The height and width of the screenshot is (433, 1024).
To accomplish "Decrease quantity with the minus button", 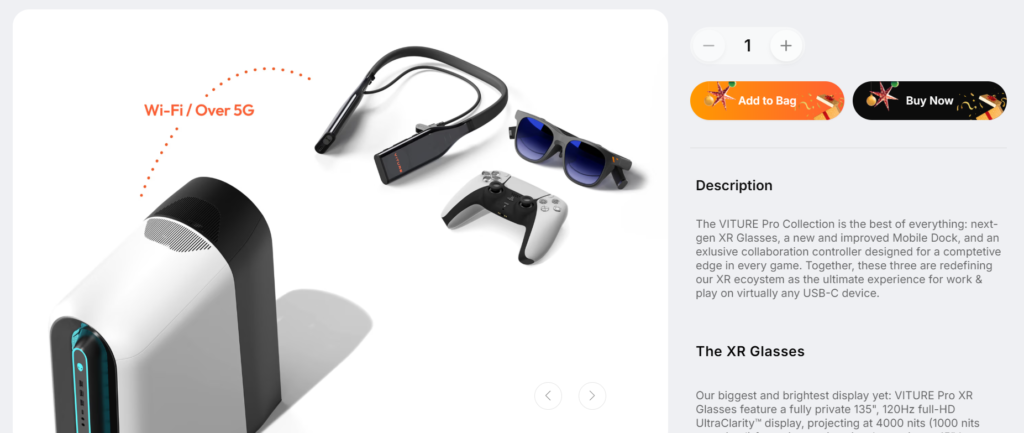I will [x=709, y=46].
